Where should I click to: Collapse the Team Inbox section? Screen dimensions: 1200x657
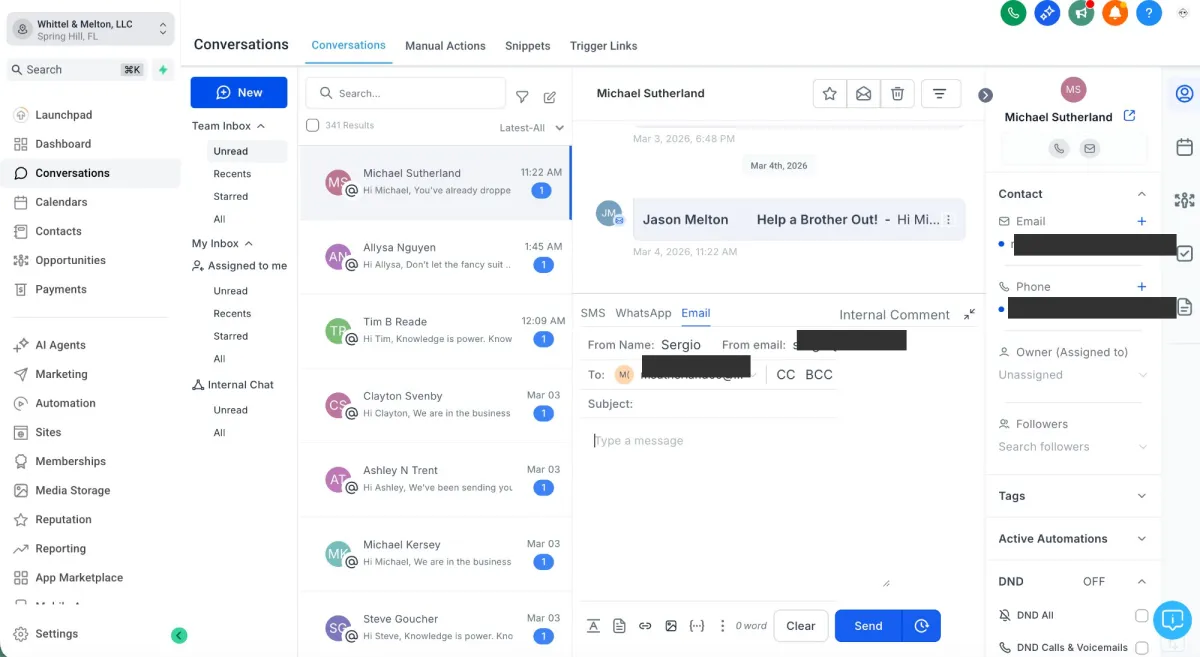coord(229,126)
